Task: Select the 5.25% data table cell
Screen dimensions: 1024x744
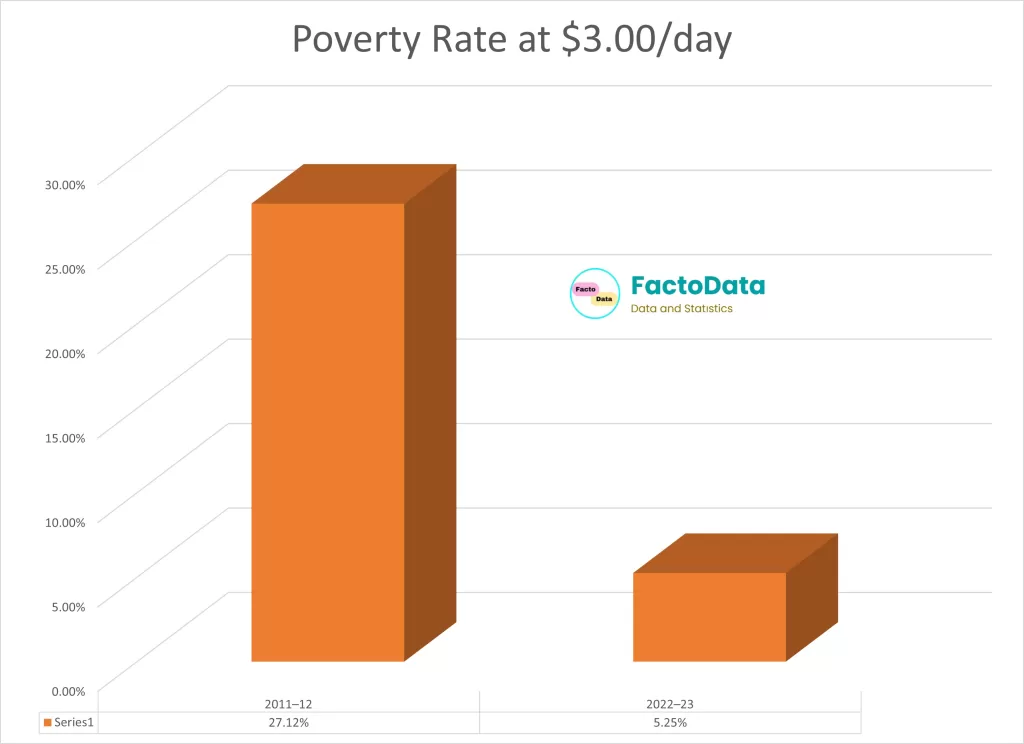Action: click(x=670, y=722)
